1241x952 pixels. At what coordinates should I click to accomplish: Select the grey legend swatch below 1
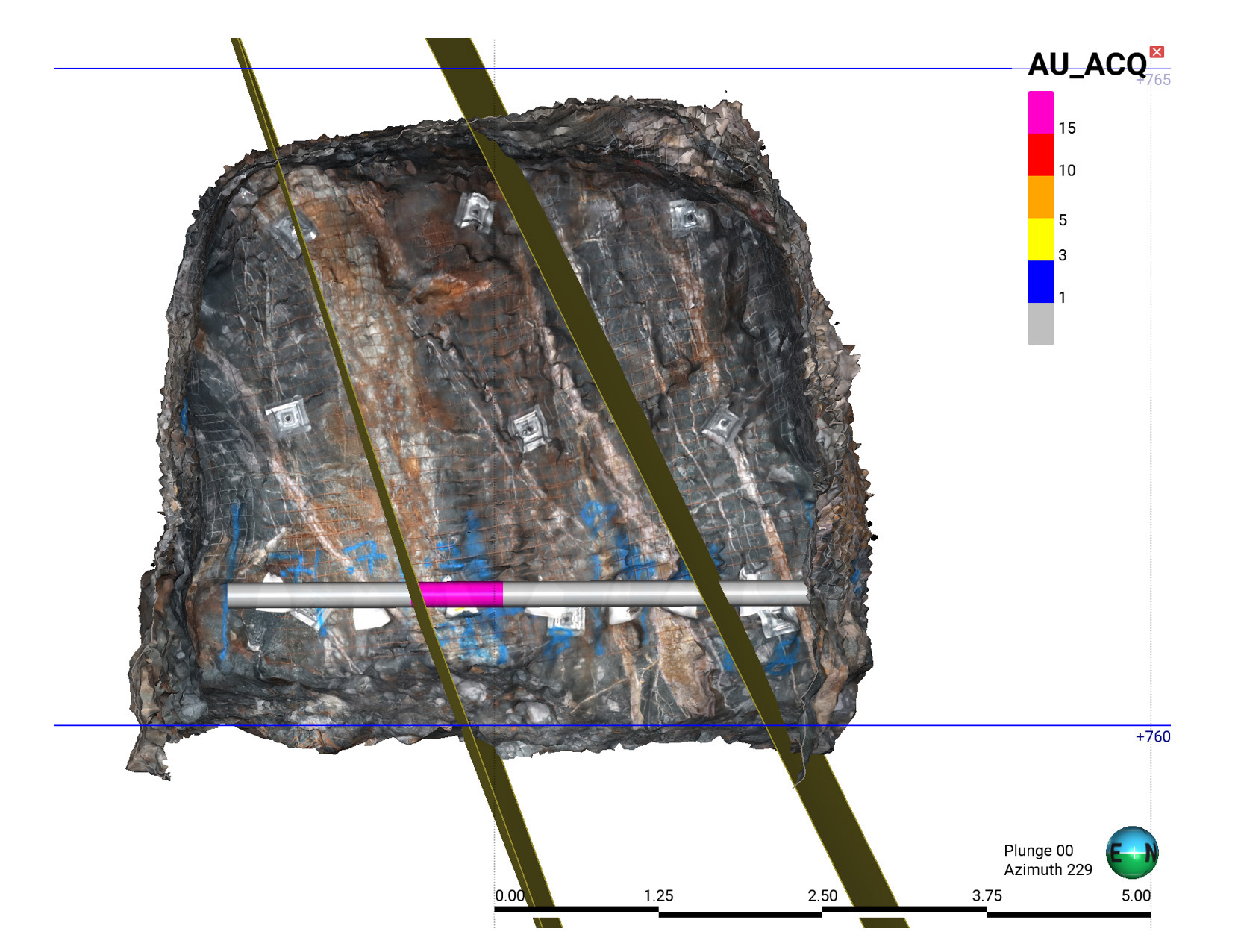(x=1040, y=324)
